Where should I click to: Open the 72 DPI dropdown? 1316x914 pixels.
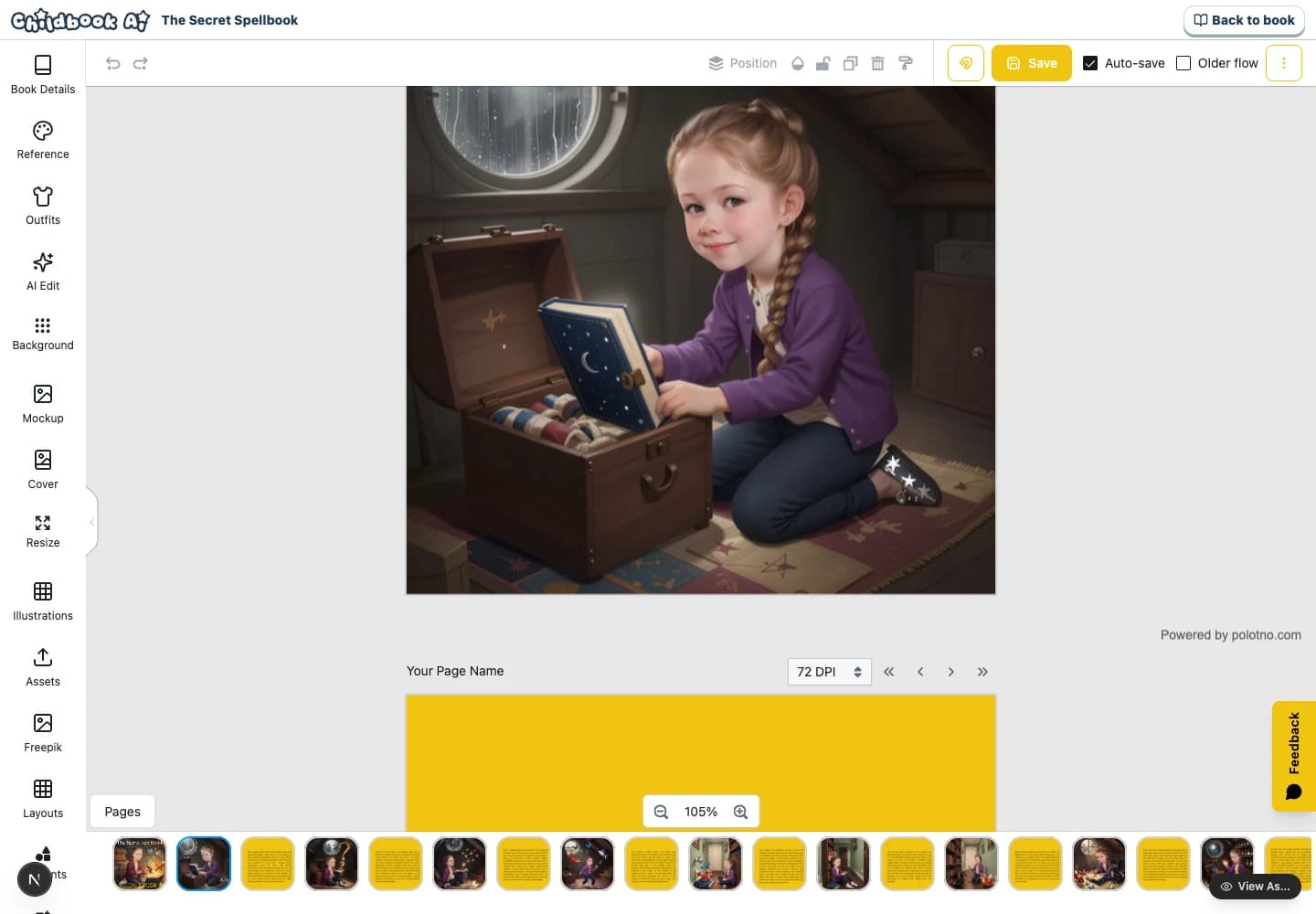(829, 672)
